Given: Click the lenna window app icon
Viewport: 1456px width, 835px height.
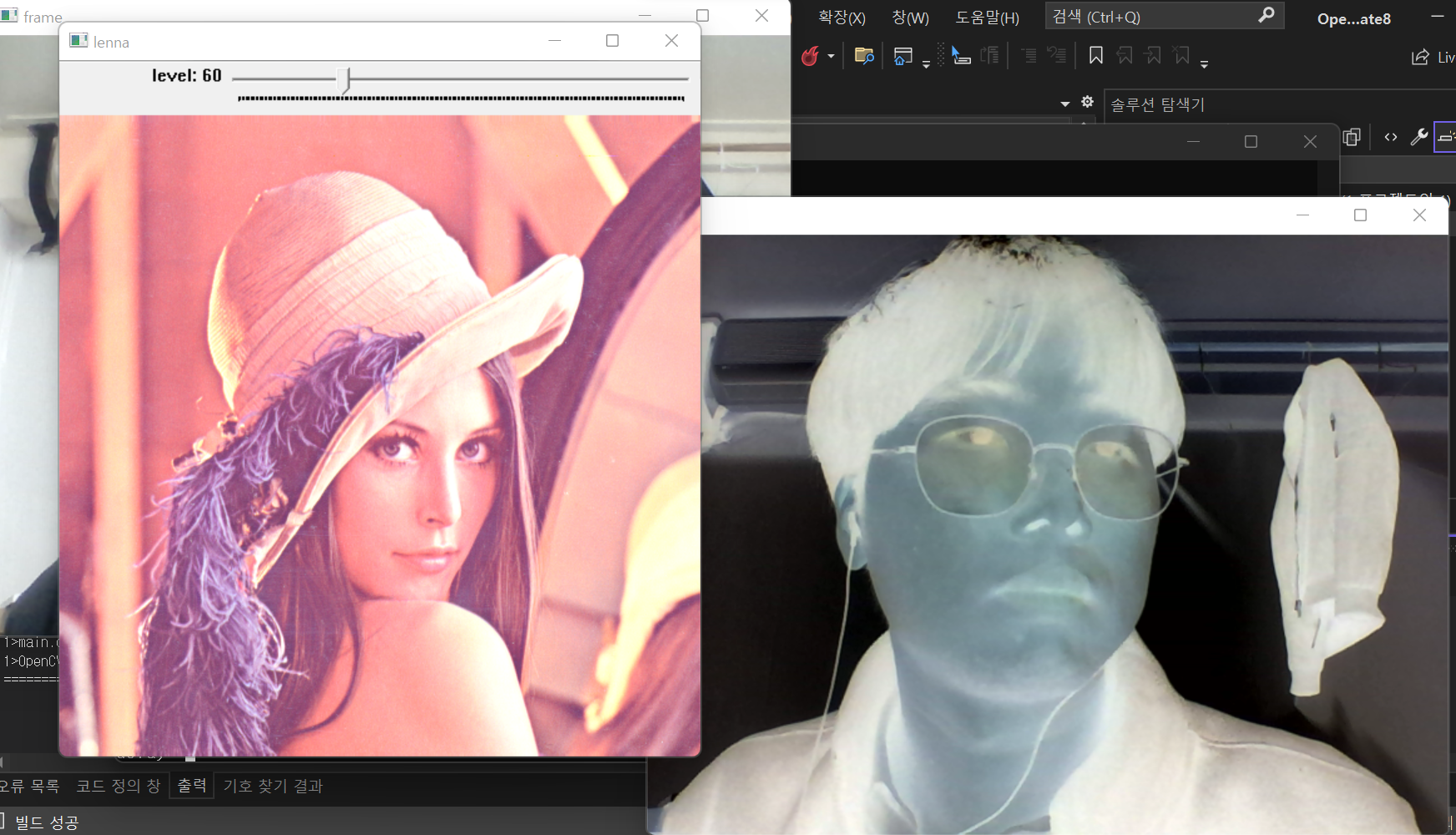Looking at the screenshot, I should [x=78, y=41].
